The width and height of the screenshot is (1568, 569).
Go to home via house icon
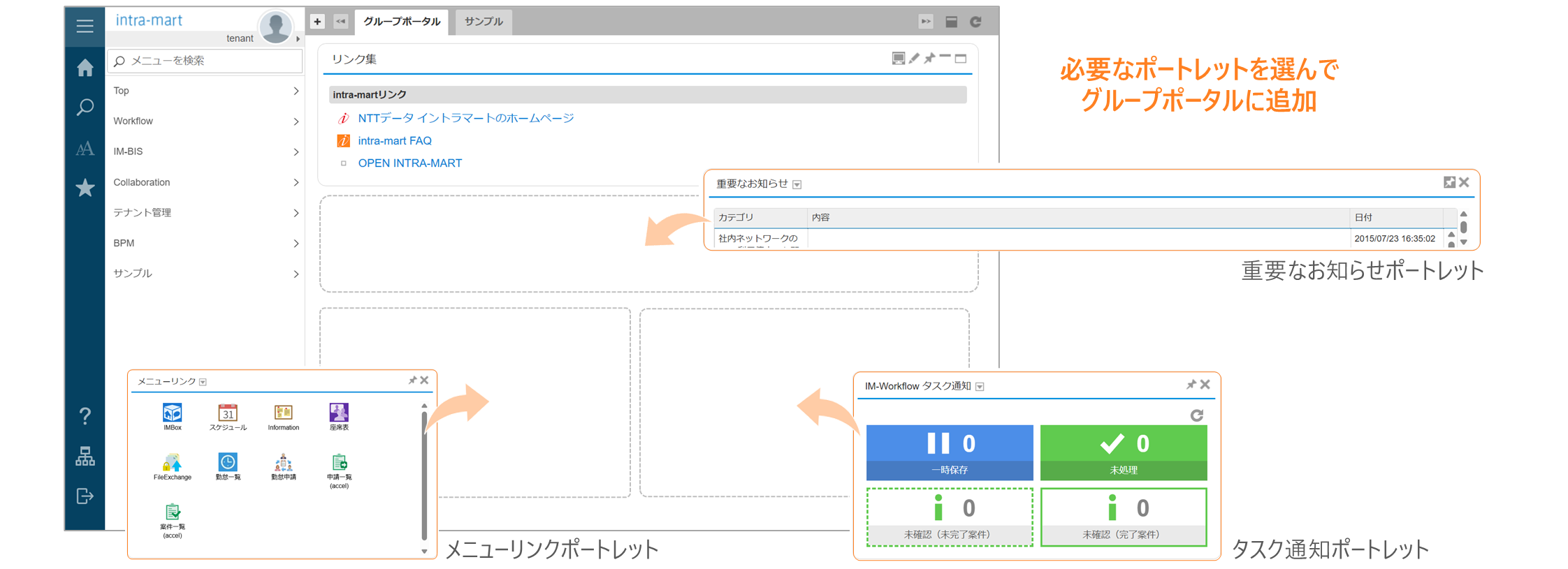click(x=85, y=68)
